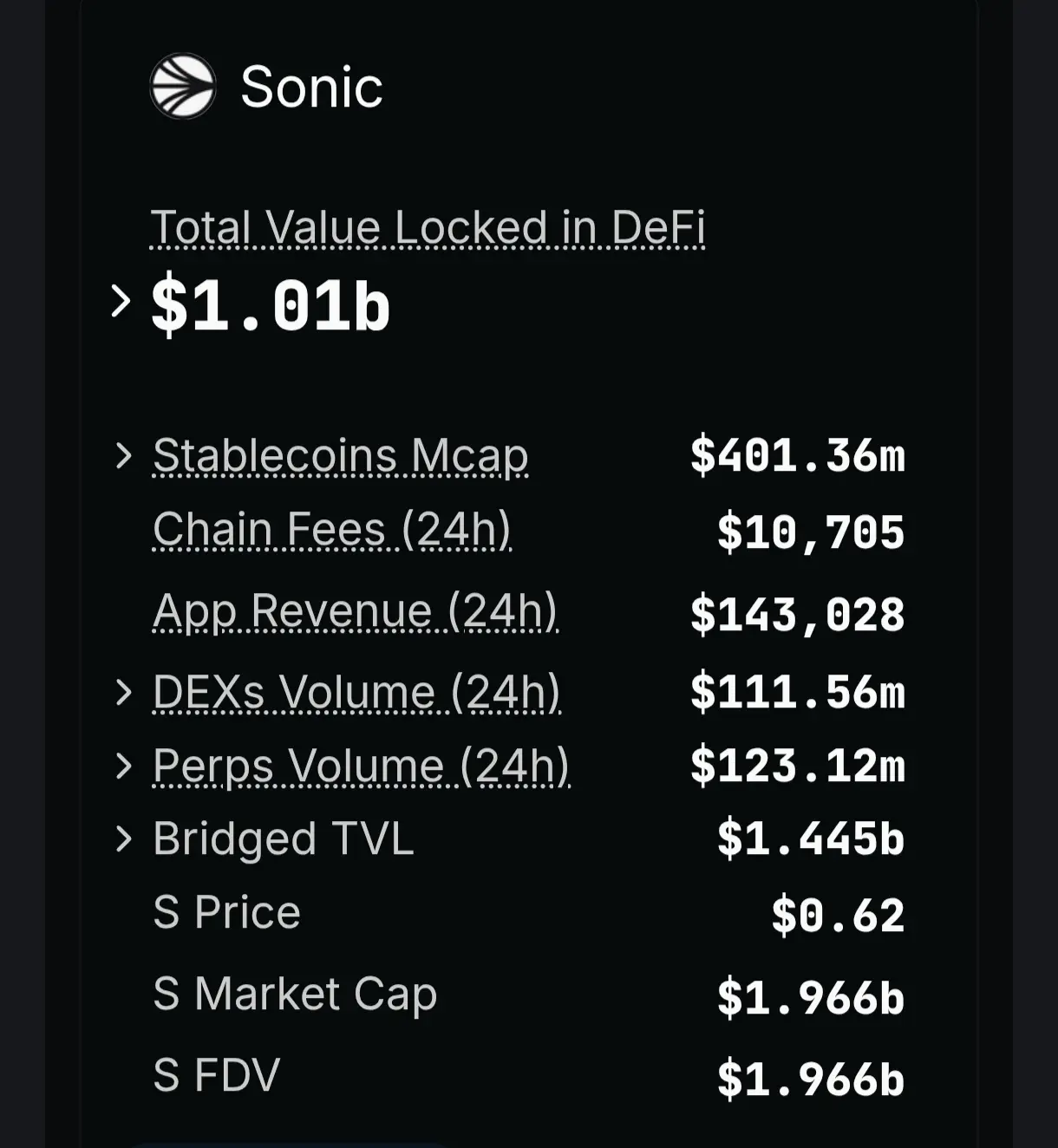1058x1148 pixels.
Task: Expand the Bridged TVL row chevron
Action: (124, 838)
